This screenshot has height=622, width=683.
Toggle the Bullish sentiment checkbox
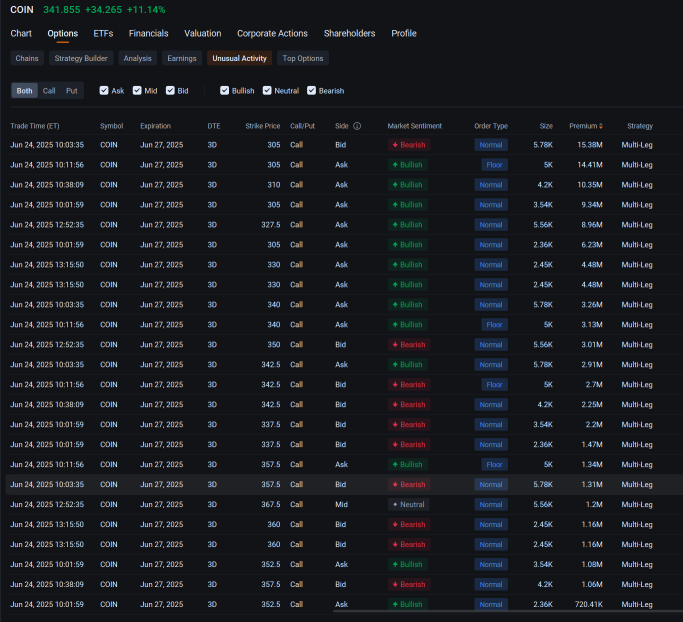point(224,91)
